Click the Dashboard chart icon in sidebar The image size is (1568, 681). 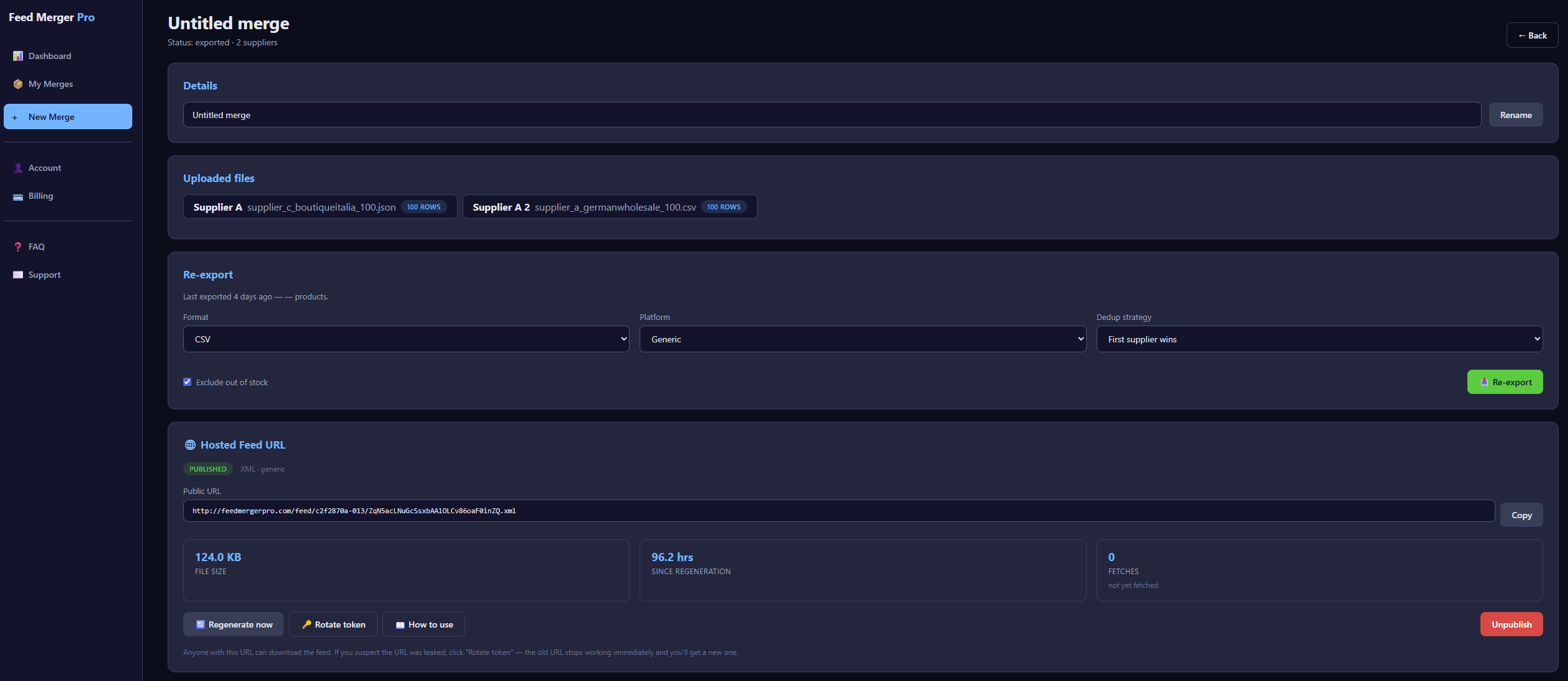coord(18,56)
